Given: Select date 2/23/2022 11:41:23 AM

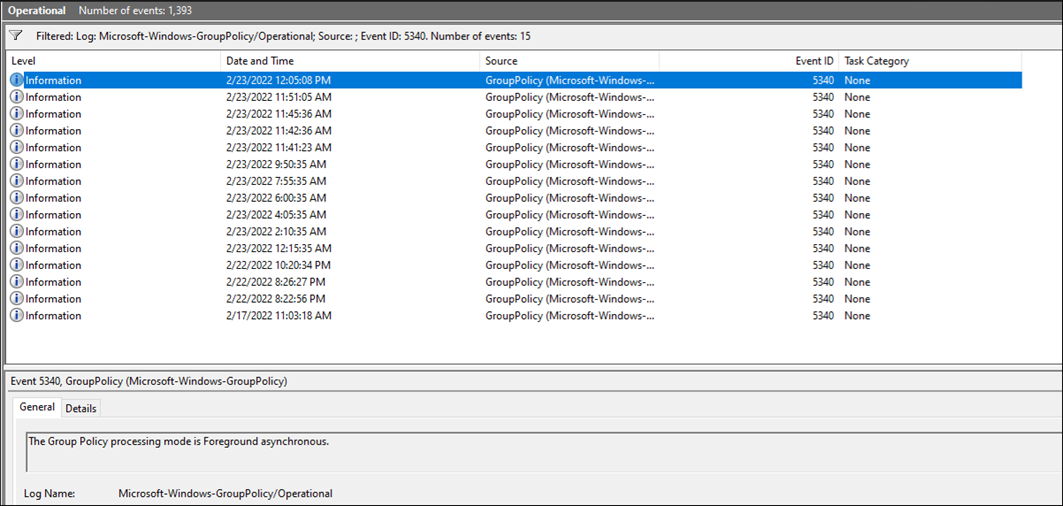Looking at the screenshot, I should pos(279,147).
